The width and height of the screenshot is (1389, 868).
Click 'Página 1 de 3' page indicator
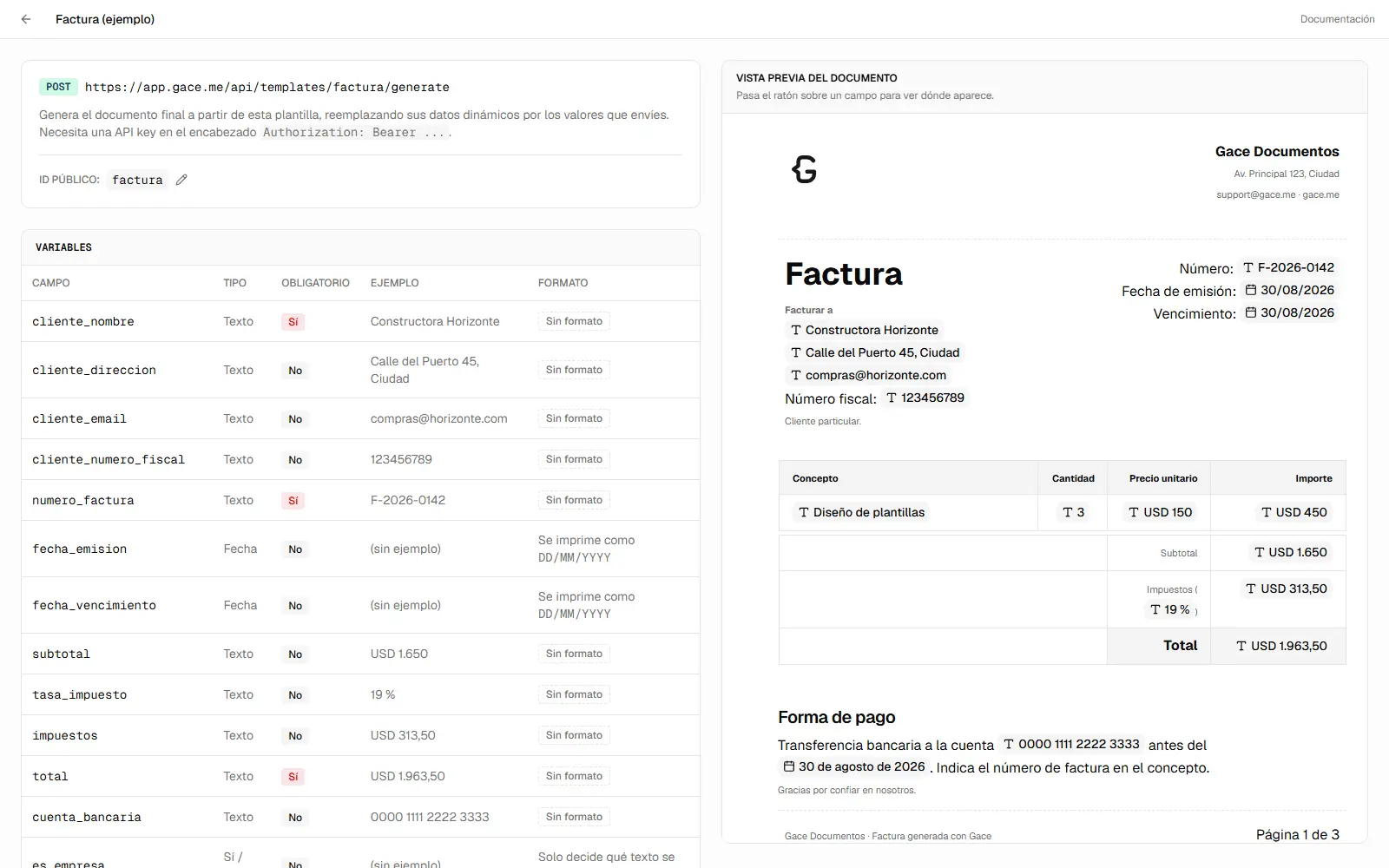click(x=1298, y=834)
